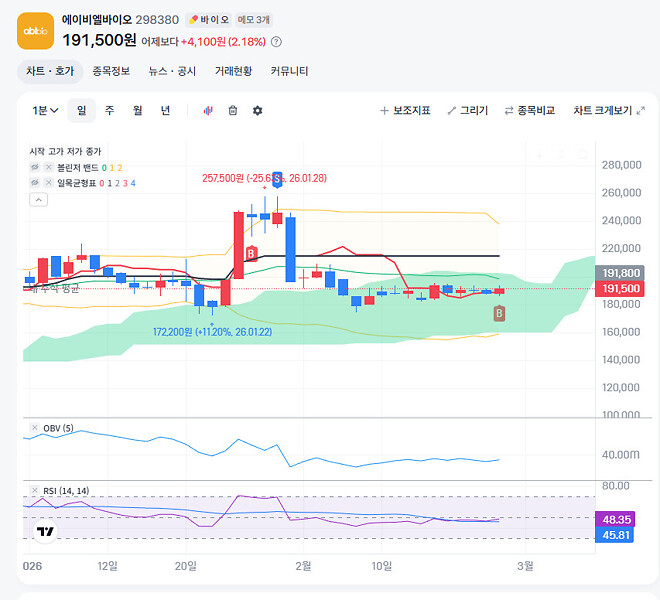Click the stock code 298380
The image size is (660, 600).
[x=157, y=19]
